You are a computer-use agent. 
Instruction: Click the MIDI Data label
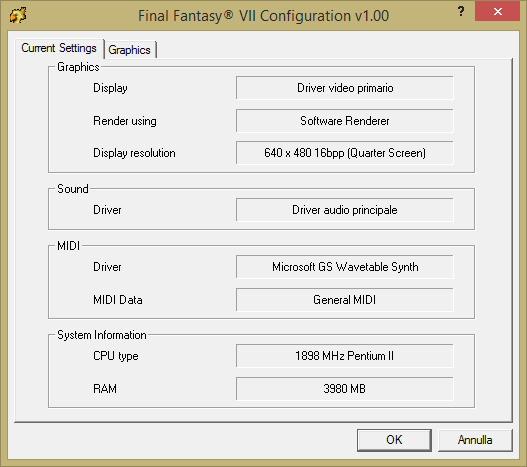(x=118, y=300)
